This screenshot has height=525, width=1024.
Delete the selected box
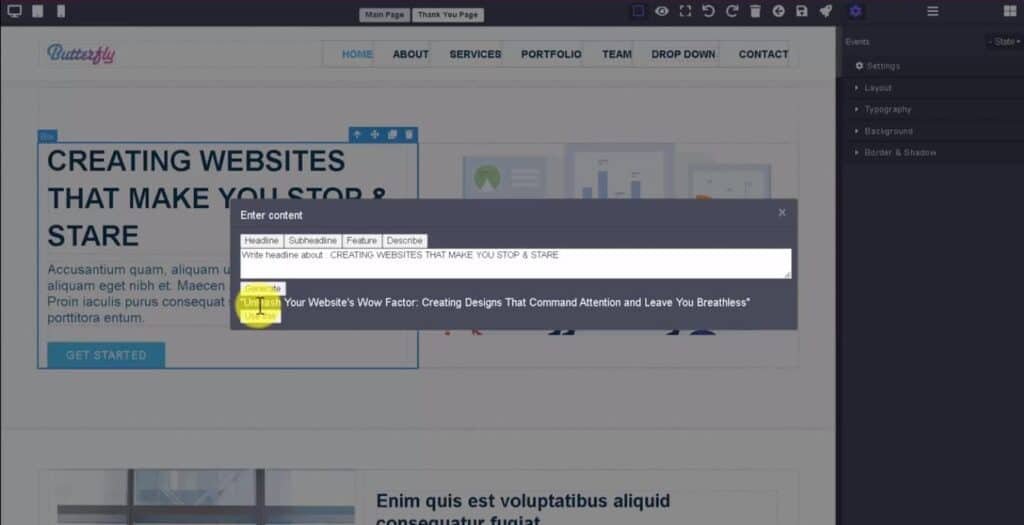(409, 135)
